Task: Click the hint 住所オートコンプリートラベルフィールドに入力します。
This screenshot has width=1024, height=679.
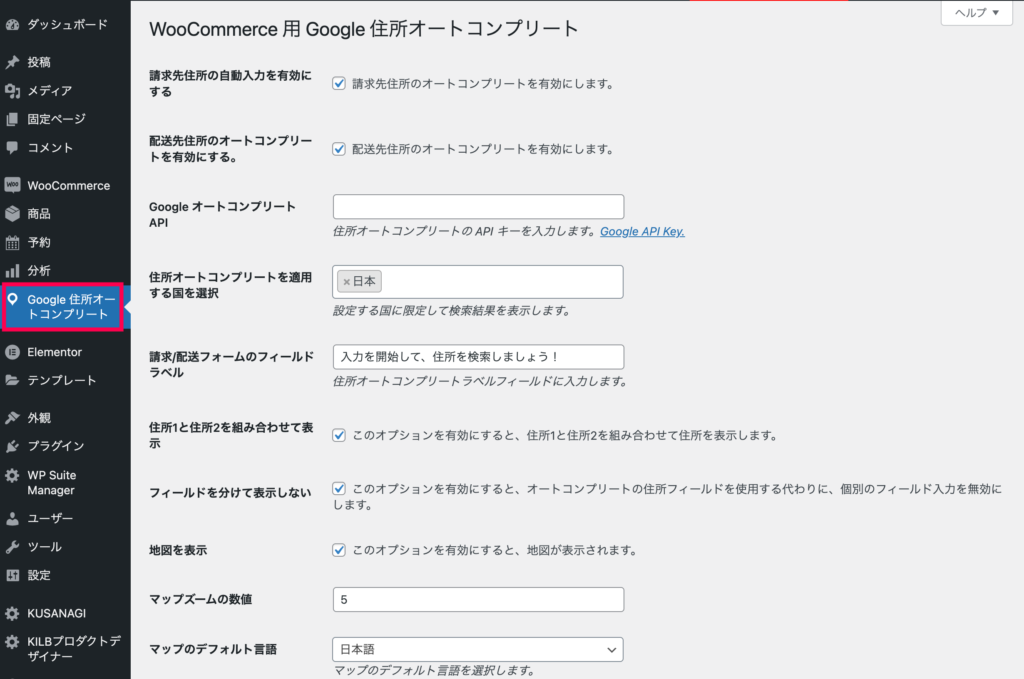Action: pyautogui.click(x=480, y=381)
